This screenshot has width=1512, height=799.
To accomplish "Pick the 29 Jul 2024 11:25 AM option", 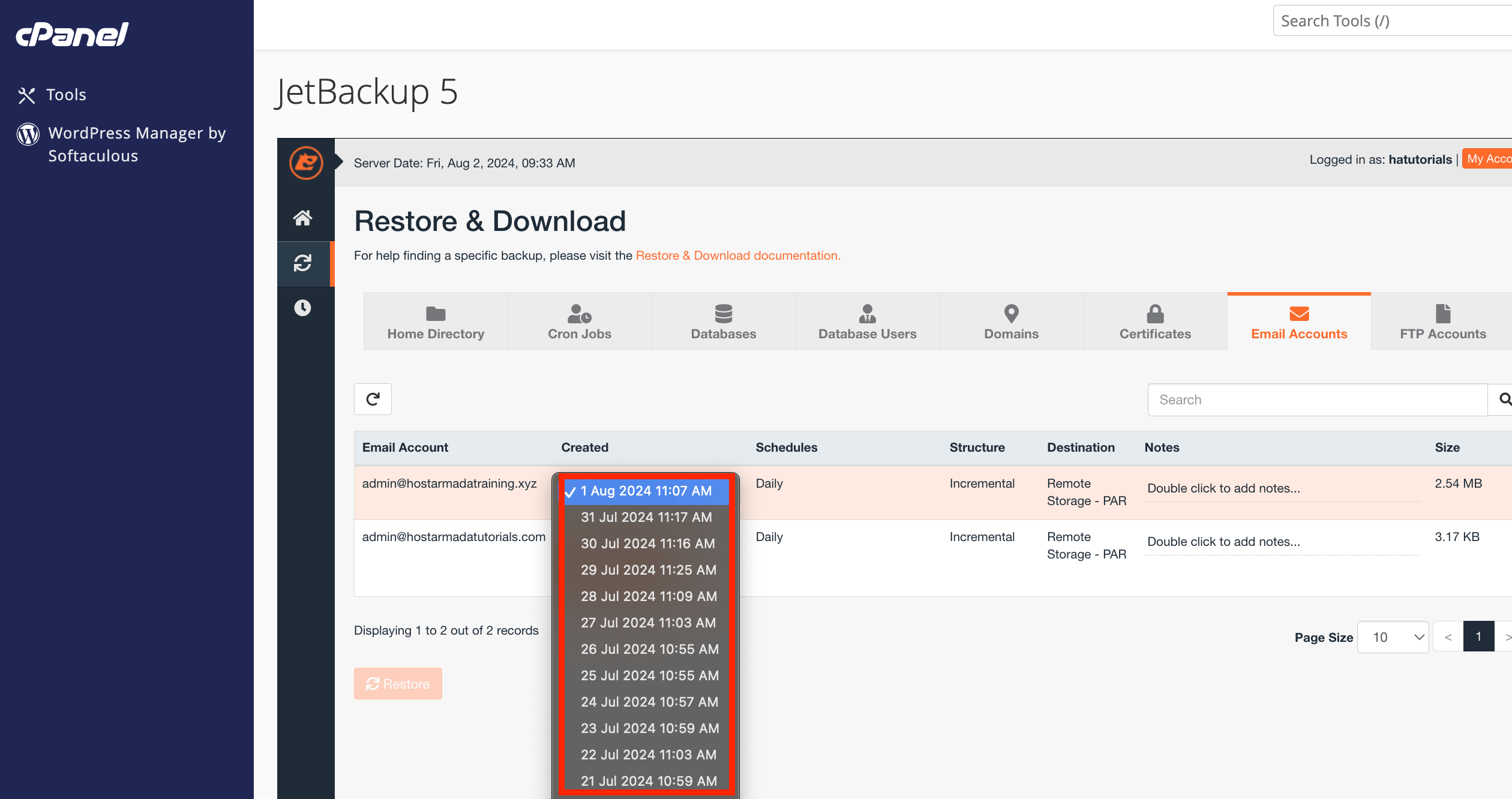I will pos(646,570).
